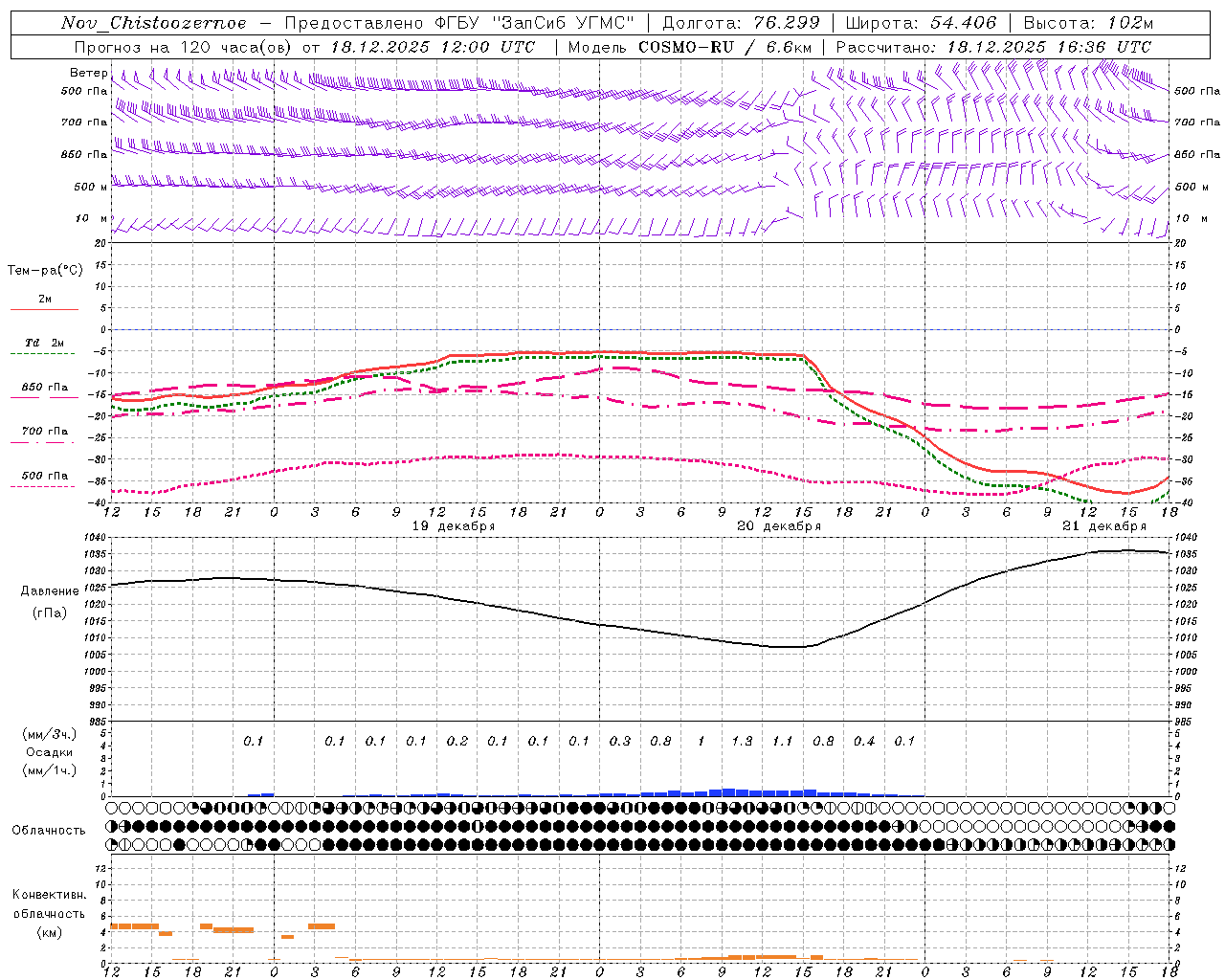The image size is (1225, 980).
Task: Click the '0.3' precipitation value
Action: click(620, 742)
